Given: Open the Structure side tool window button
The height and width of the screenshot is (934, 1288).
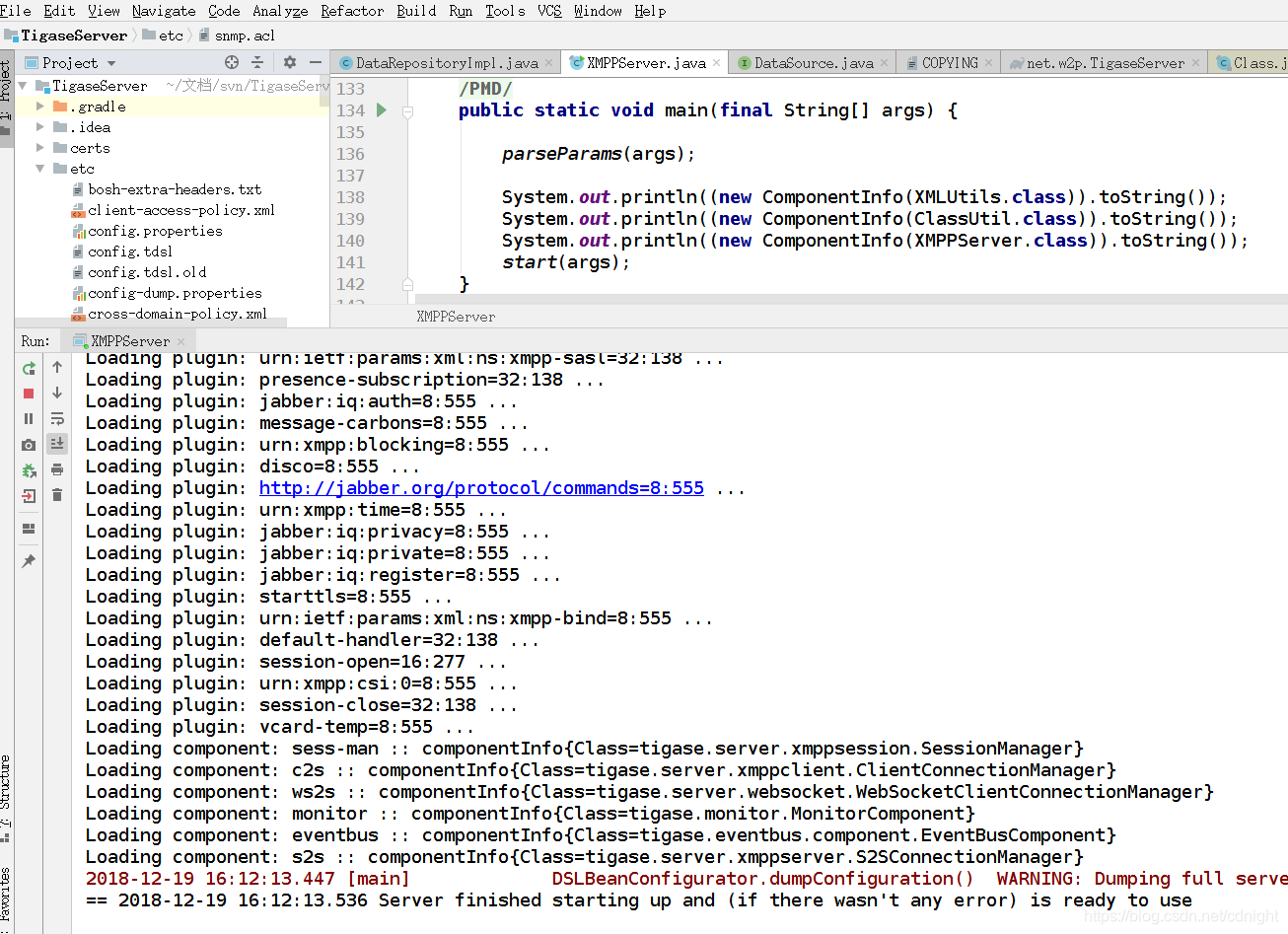Looking at the screenshot, I should click(x=6, y=797).
